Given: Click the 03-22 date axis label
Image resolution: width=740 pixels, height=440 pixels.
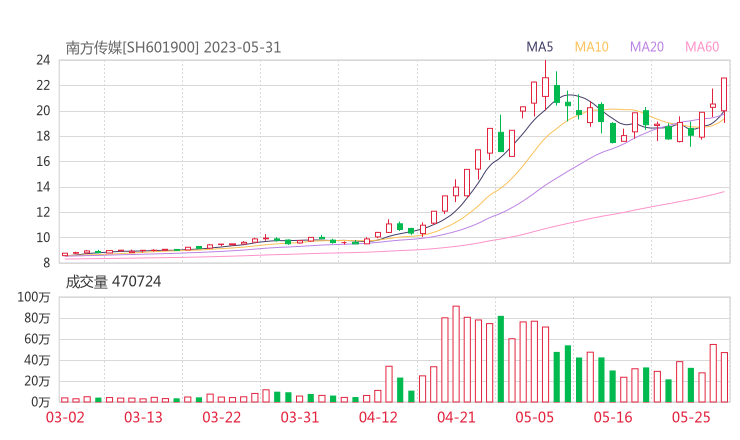Looking at the screenshot, I should point(222,417).
